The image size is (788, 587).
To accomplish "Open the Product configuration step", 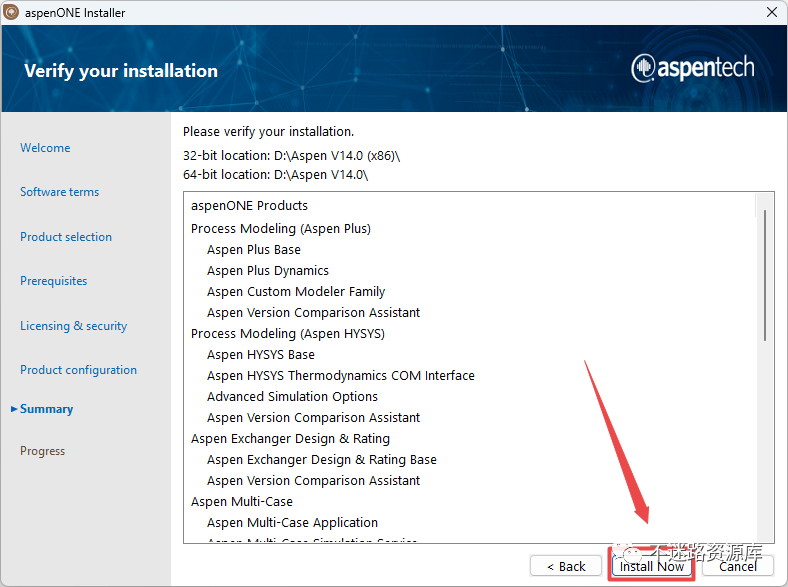I will [78, 370].
